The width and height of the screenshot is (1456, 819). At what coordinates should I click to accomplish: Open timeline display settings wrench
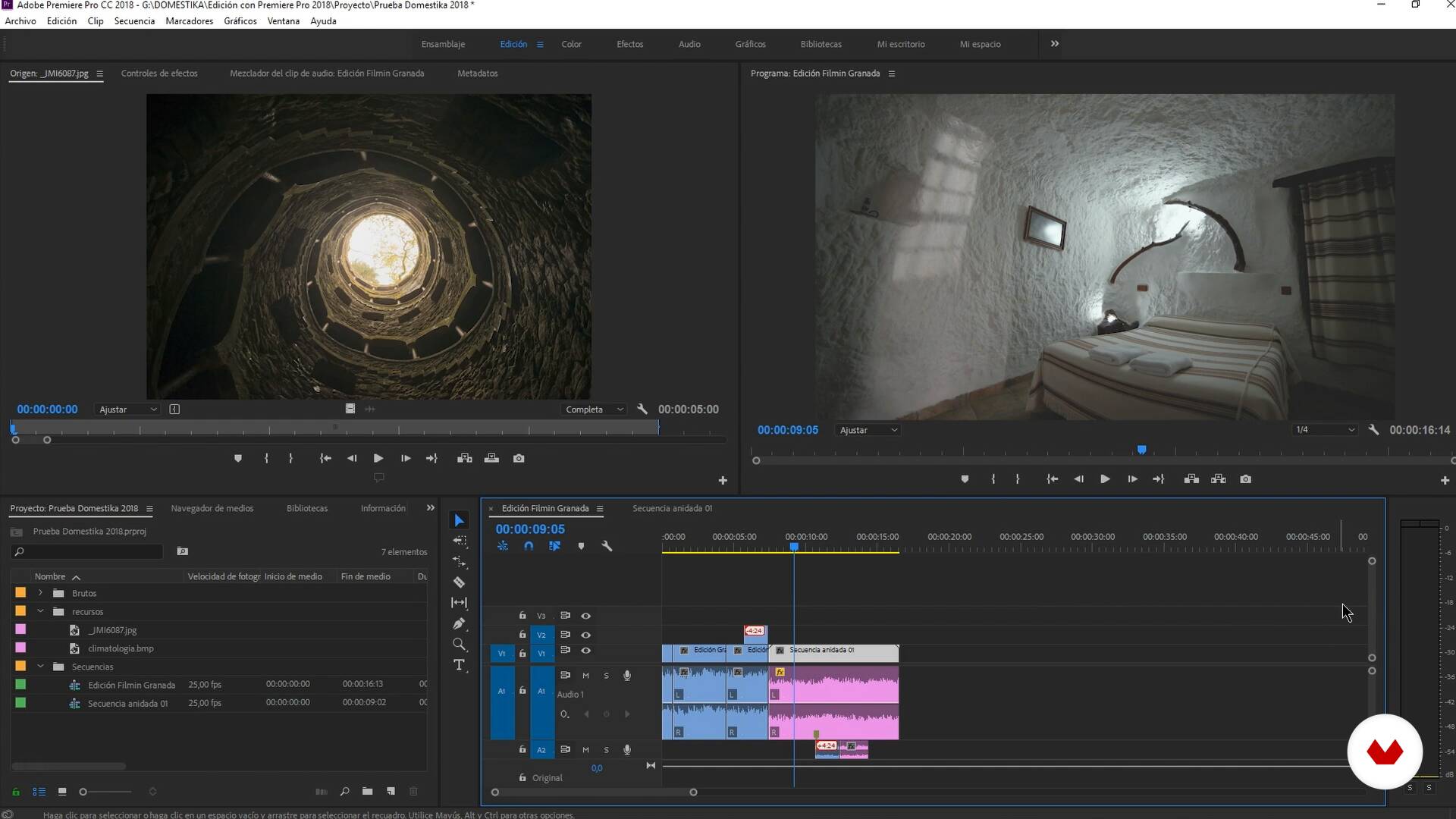pos(607,546)
